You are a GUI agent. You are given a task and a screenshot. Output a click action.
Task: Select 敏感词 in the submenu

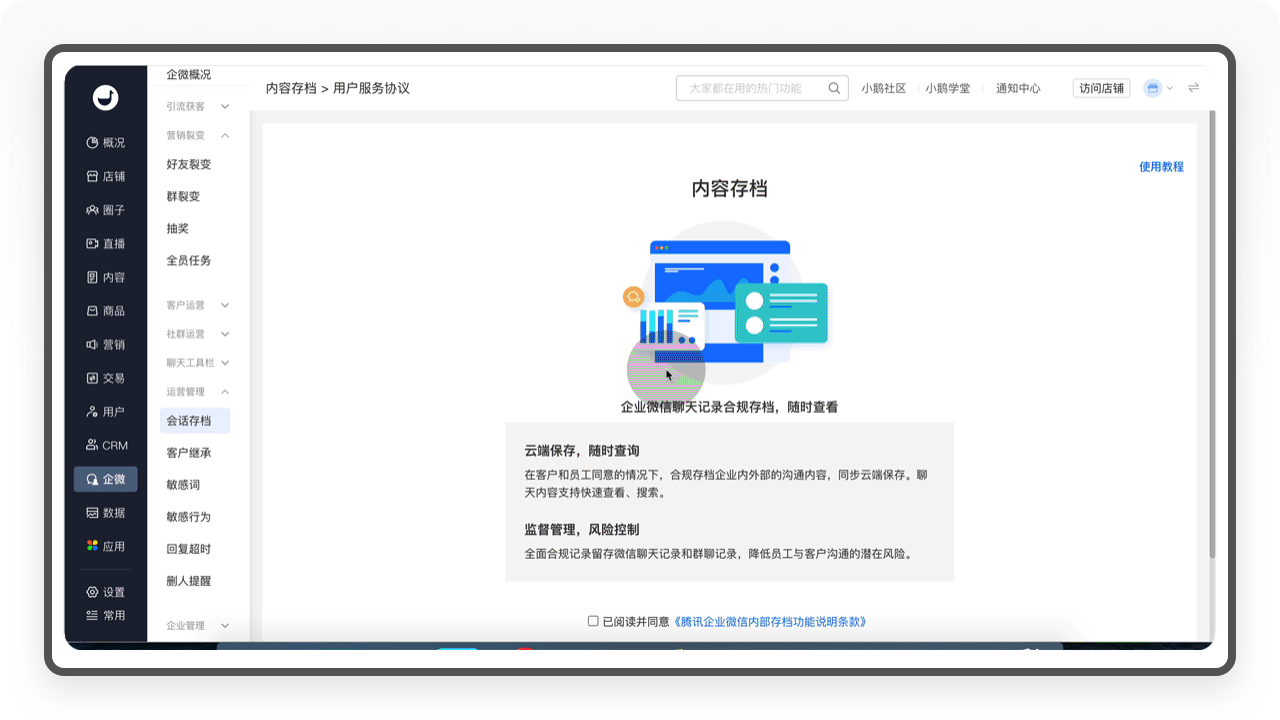[x=183, y=485]
